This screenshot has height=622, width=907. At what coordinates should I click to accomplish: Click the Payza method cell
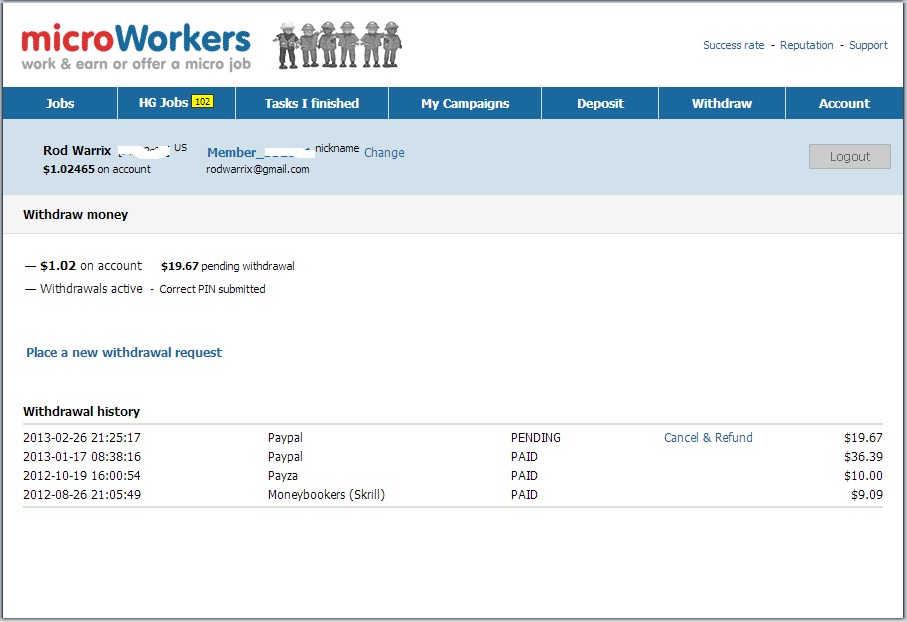point(283,476)
